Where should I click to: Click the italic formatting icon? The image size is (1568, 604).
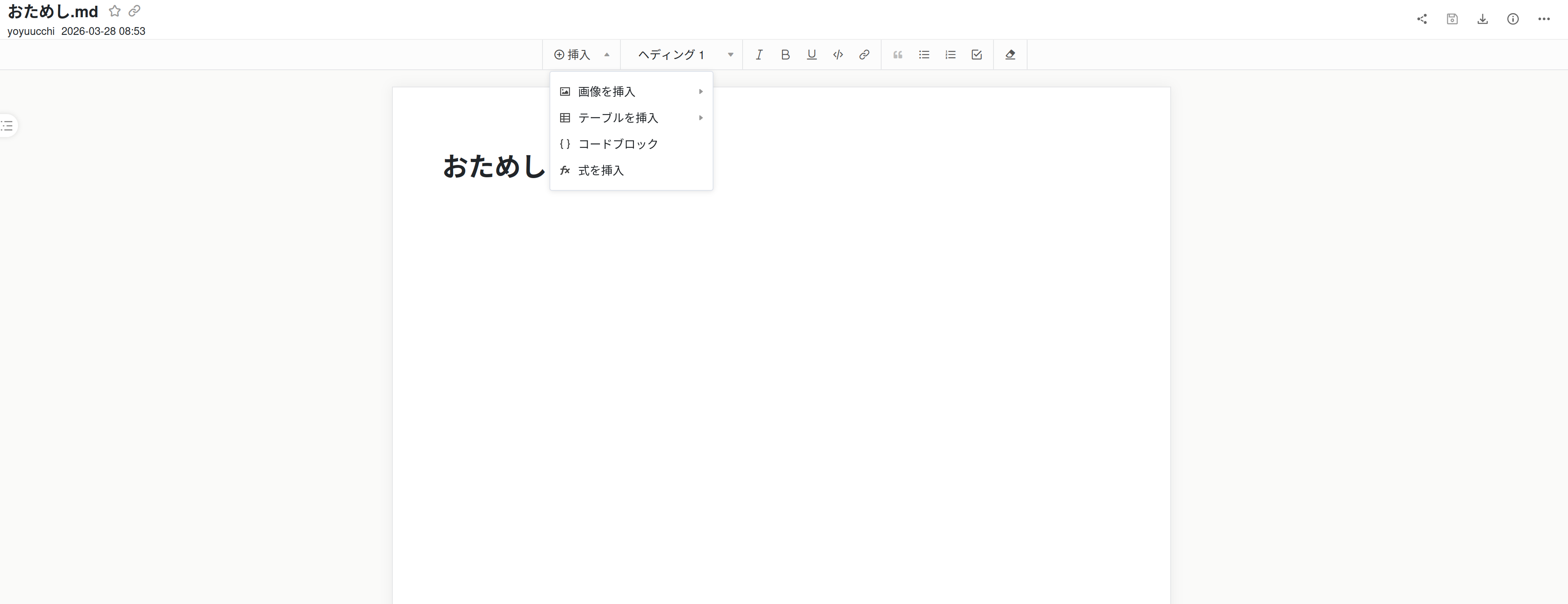click(x=759, y=55)
